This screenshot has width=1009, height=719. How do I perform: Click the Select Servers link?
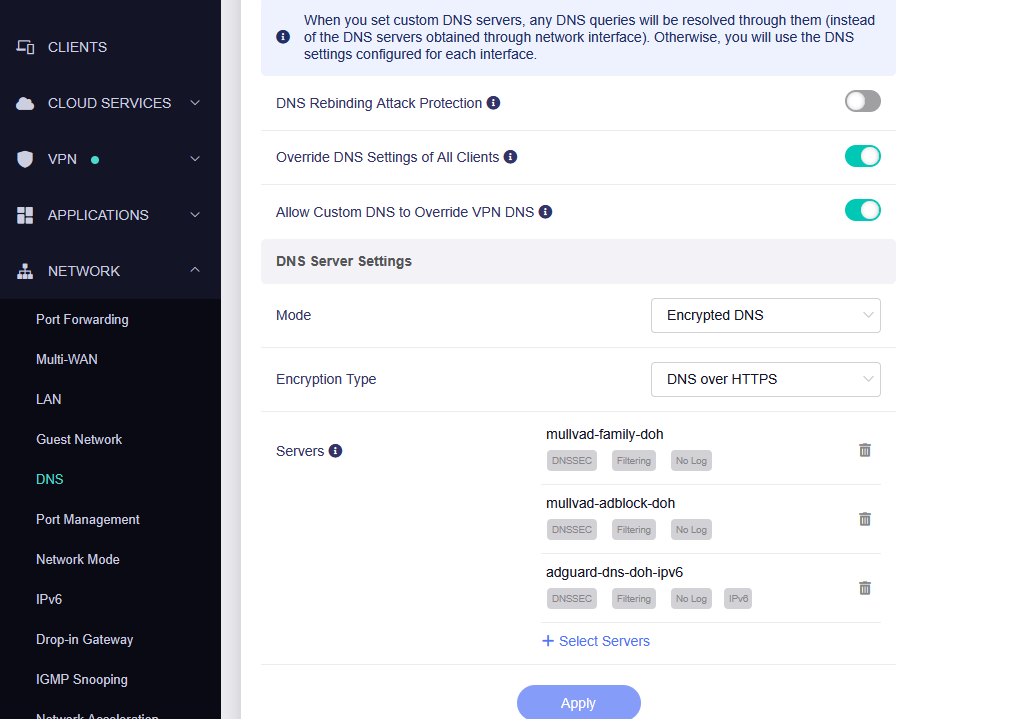596,641
